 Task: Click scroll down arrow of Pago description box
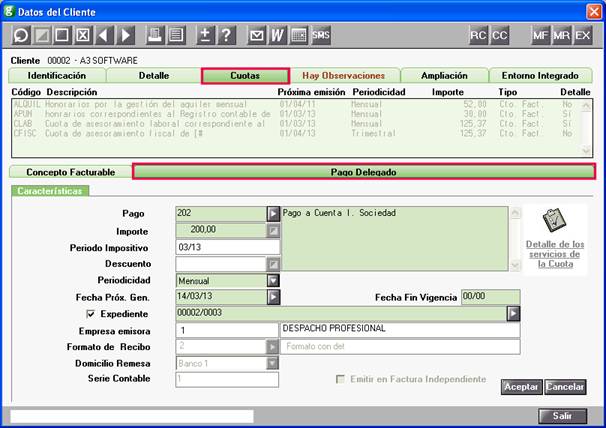(x=515, y=265)
